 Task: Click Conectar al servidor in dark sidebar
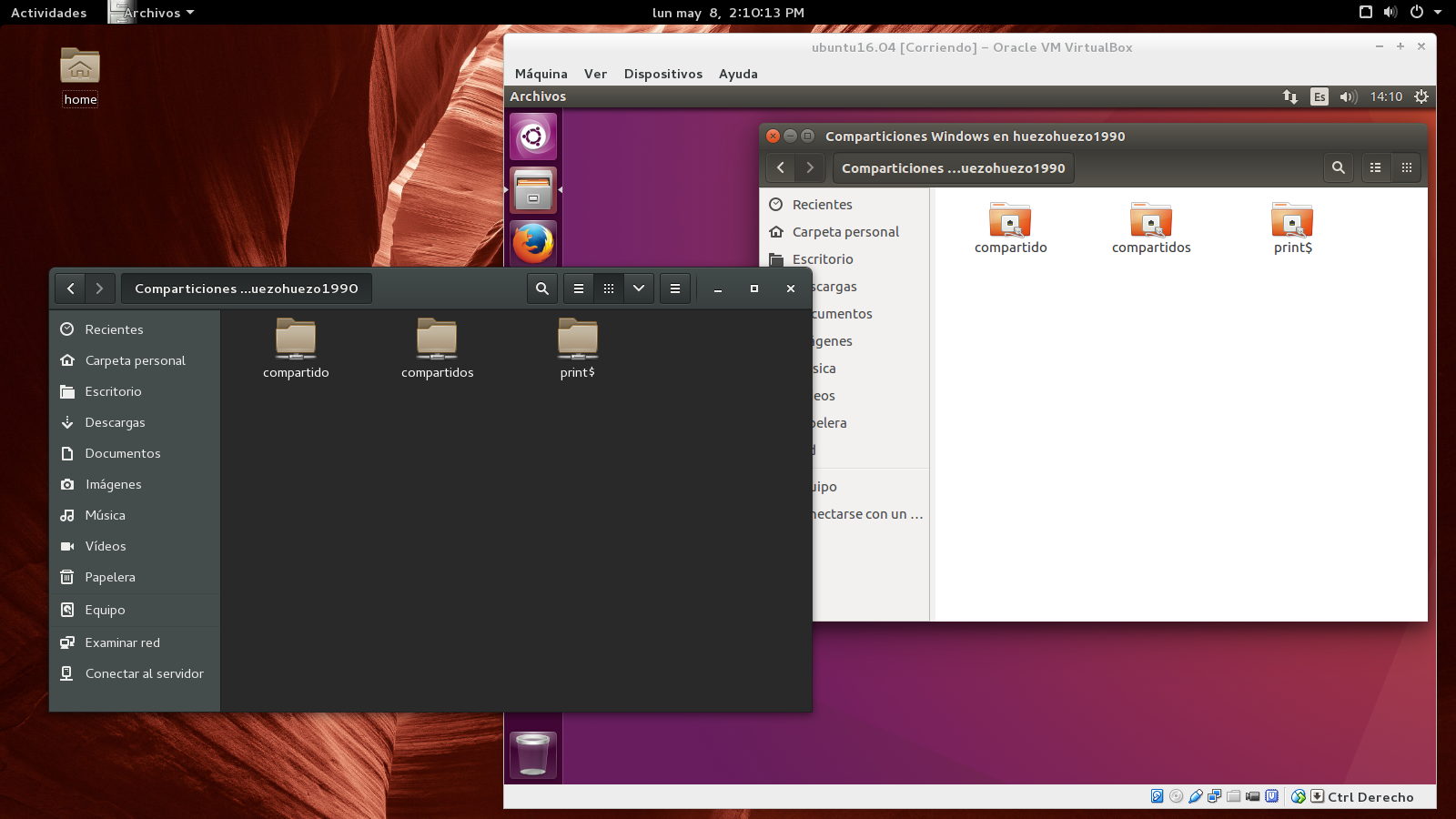tap(135, 673)
